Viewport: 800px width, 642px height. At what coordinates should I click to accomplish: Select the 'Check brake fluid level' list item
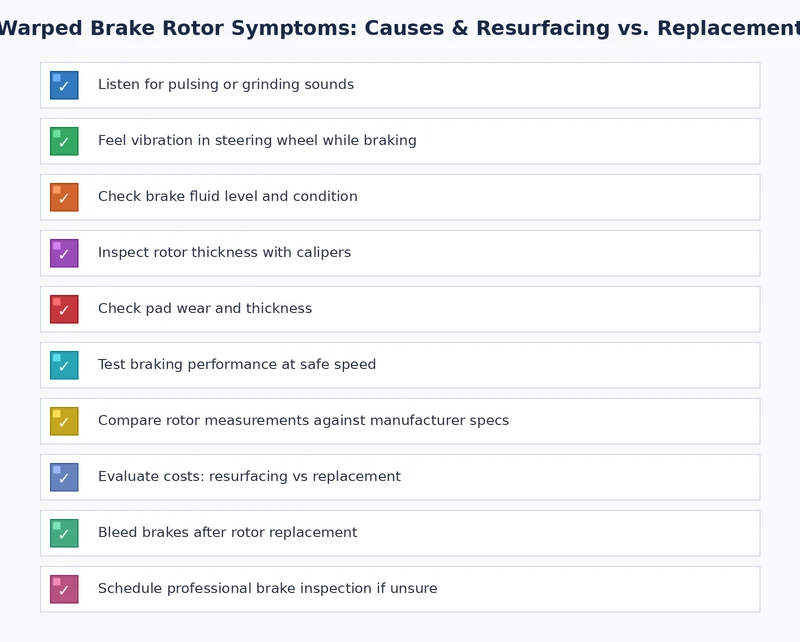point(227,197)
